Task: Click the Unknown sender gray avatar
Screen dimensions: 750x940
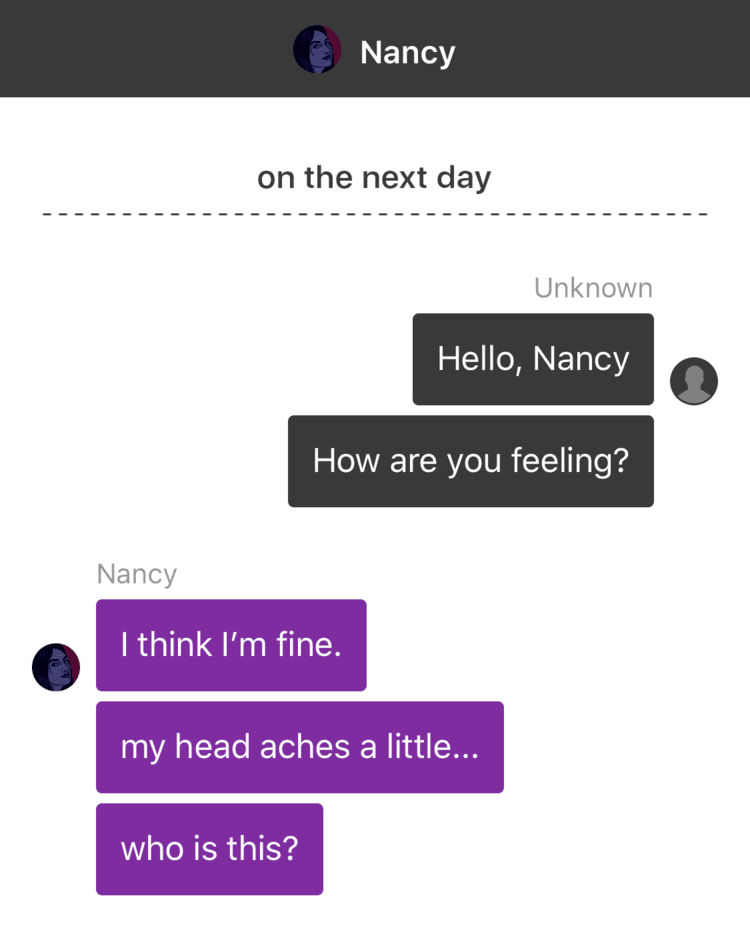Action: point(694,381)
